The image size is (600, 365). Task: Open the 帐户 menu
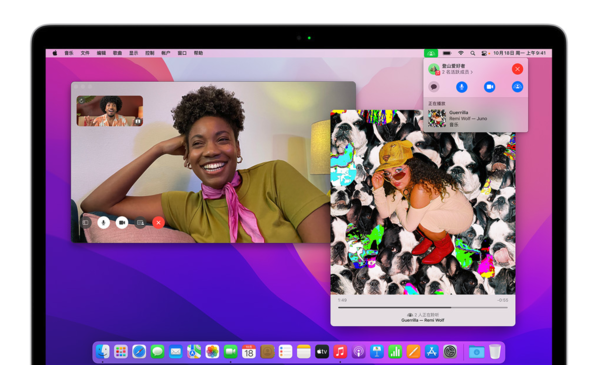[166, 53]
